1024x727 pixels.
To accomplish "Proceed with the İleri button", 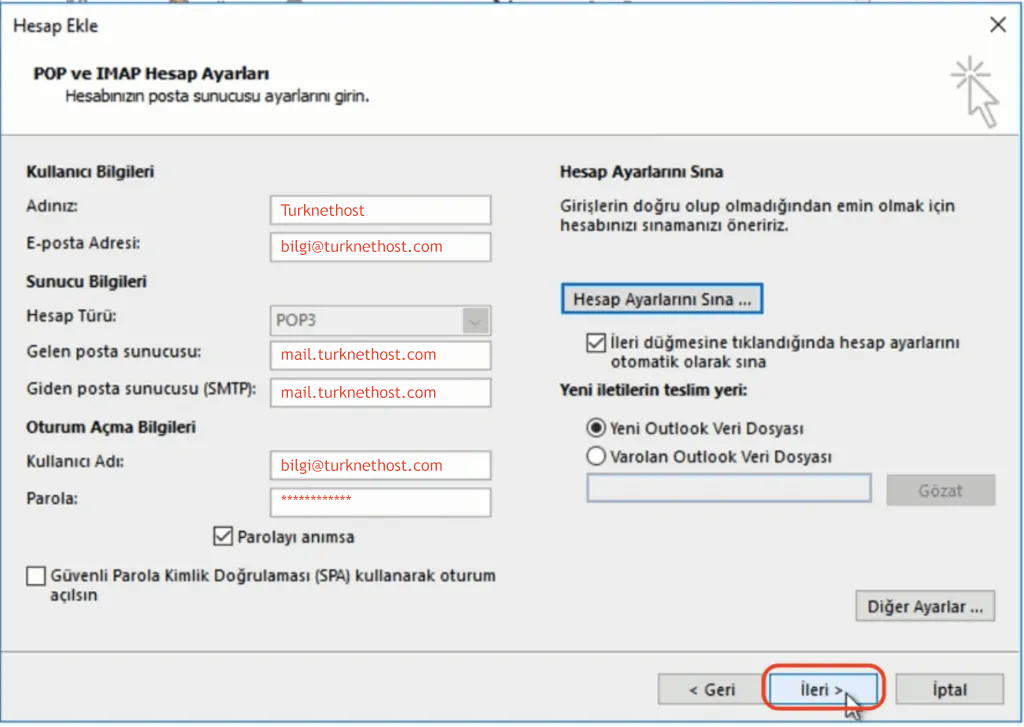I will pos(822,689).
